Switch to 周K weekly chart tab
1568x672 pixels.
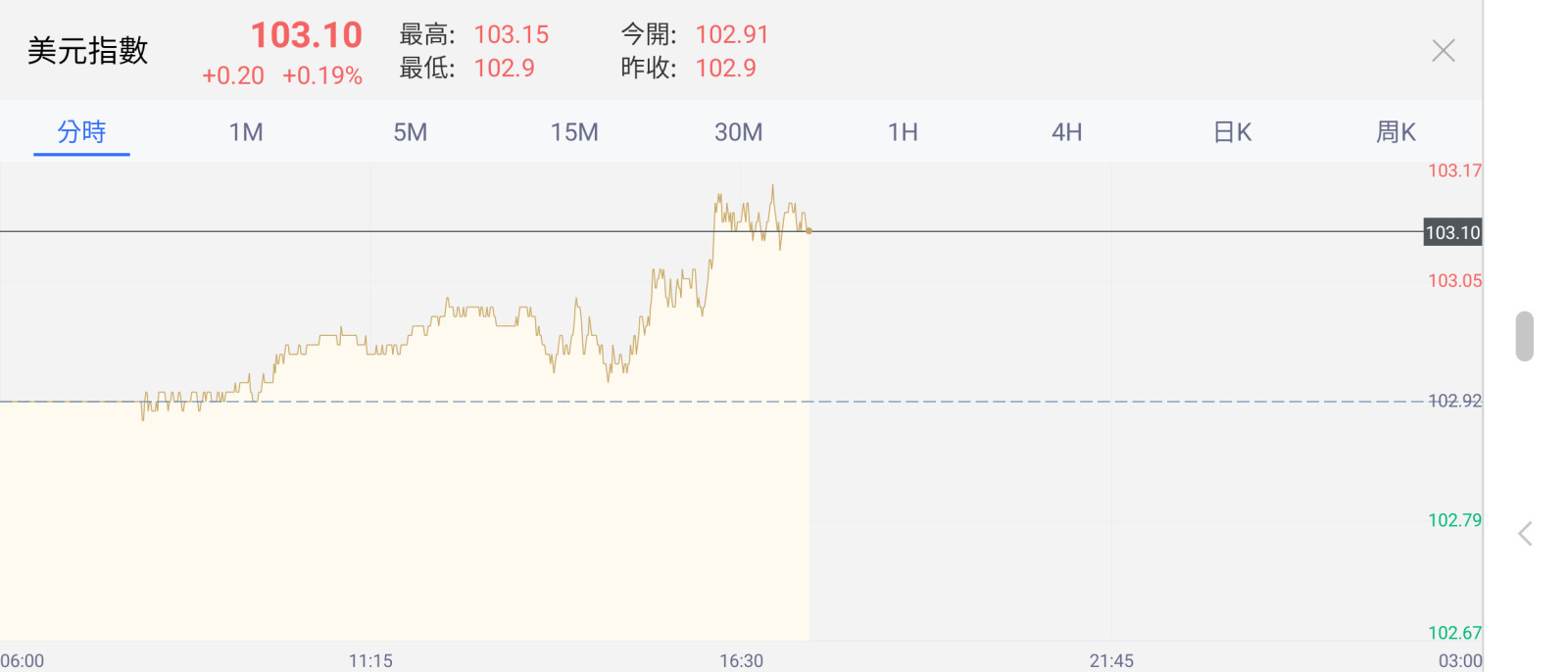click(1396, 132)
